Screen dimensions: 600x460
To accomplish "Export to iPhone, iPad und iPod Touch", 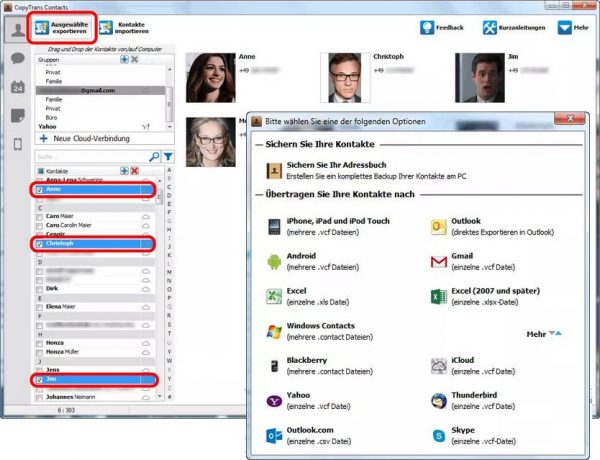I will click(328, 227).
